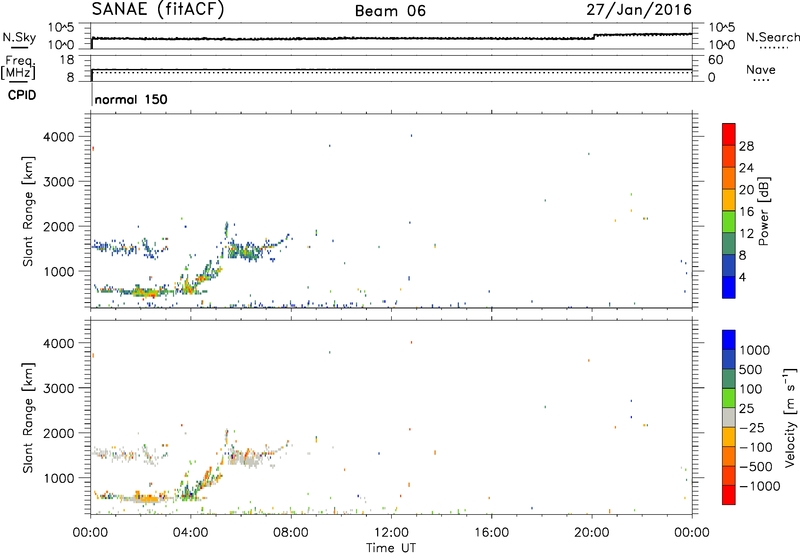The width and height of the screenshot is (800, 554).
Task: Select Slant Range [km] label of velocity panel
Action: [28, 418]
